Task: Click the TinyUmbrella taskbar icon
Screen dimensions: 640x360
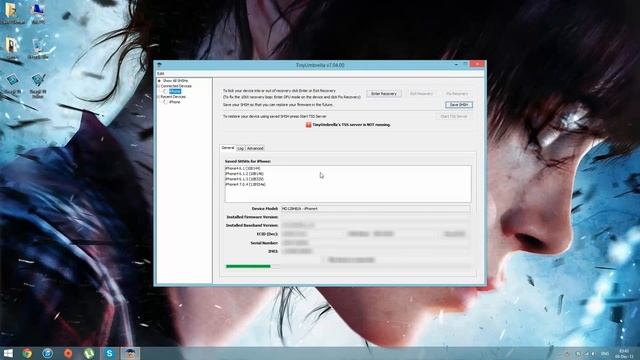Action: (130, 353)
